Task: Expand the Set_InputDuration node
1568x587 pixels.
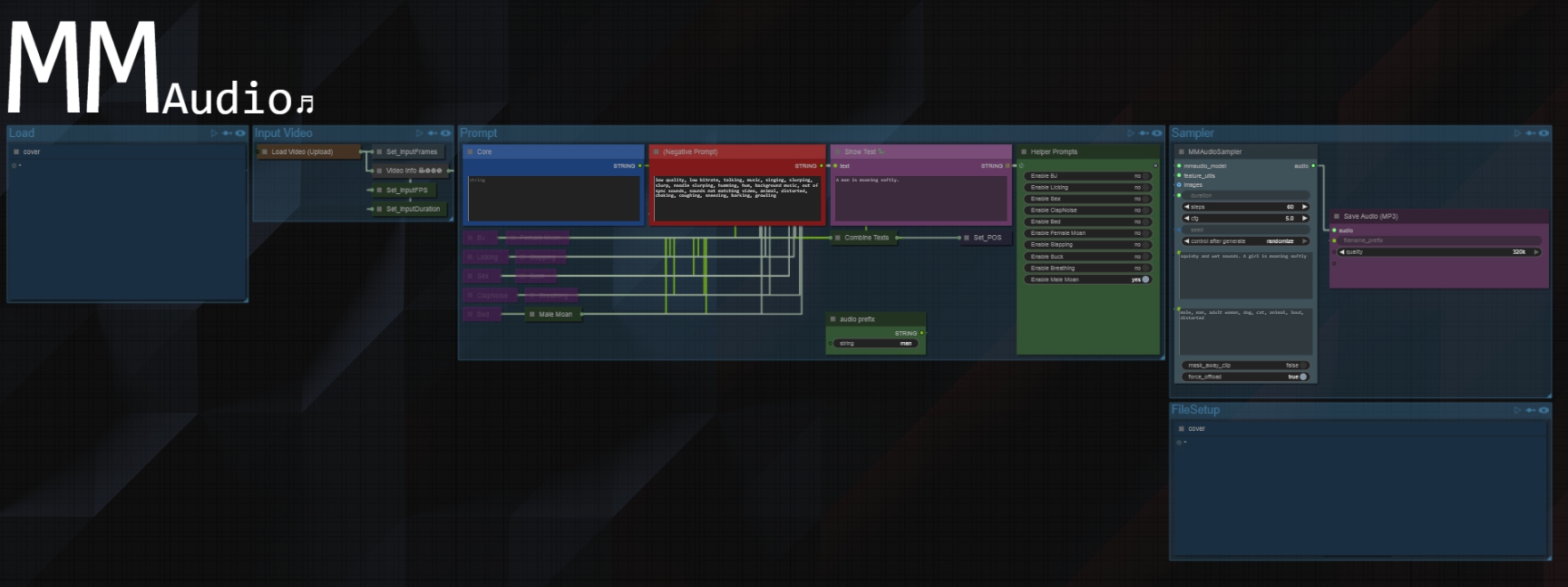Action: (379, 210)
